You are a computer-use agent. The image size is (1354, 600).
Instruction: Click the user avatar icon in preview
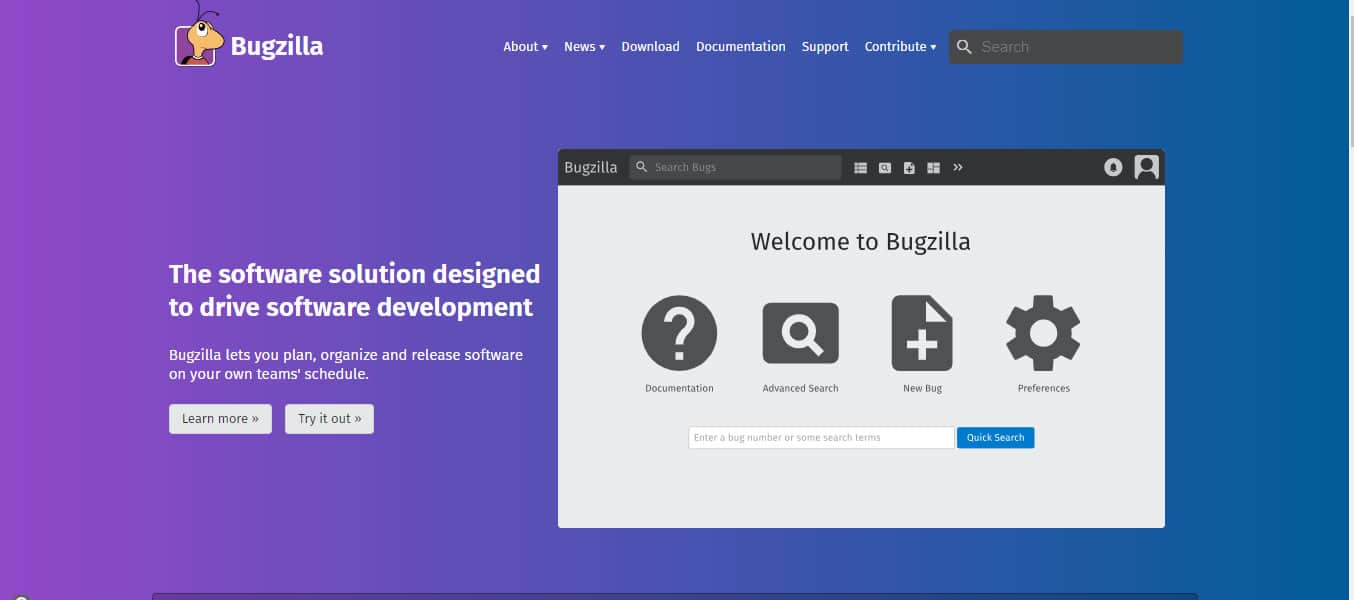tap(1146, 167)
